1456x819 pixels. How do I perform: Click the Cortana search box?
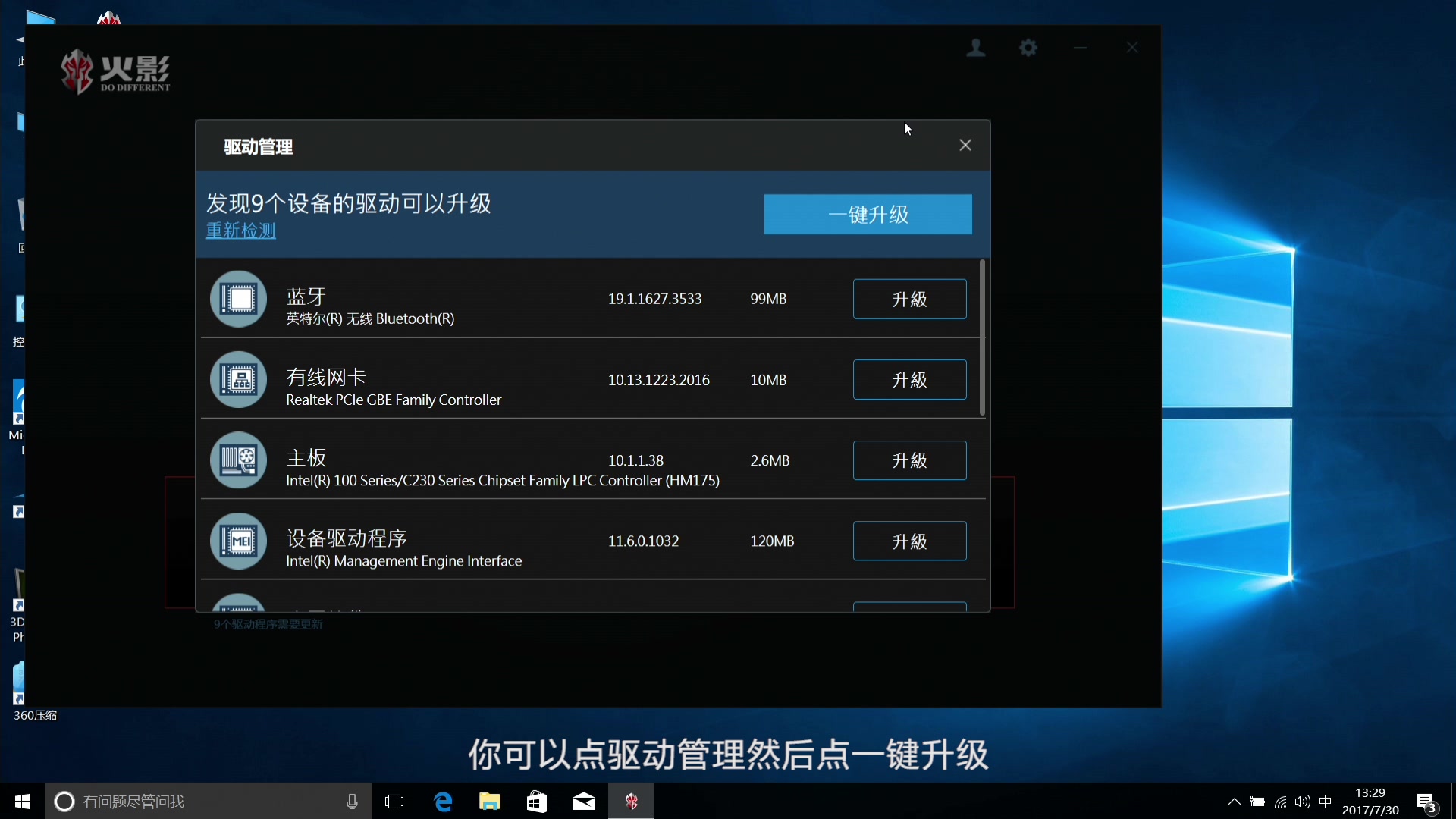coord(209,801)
